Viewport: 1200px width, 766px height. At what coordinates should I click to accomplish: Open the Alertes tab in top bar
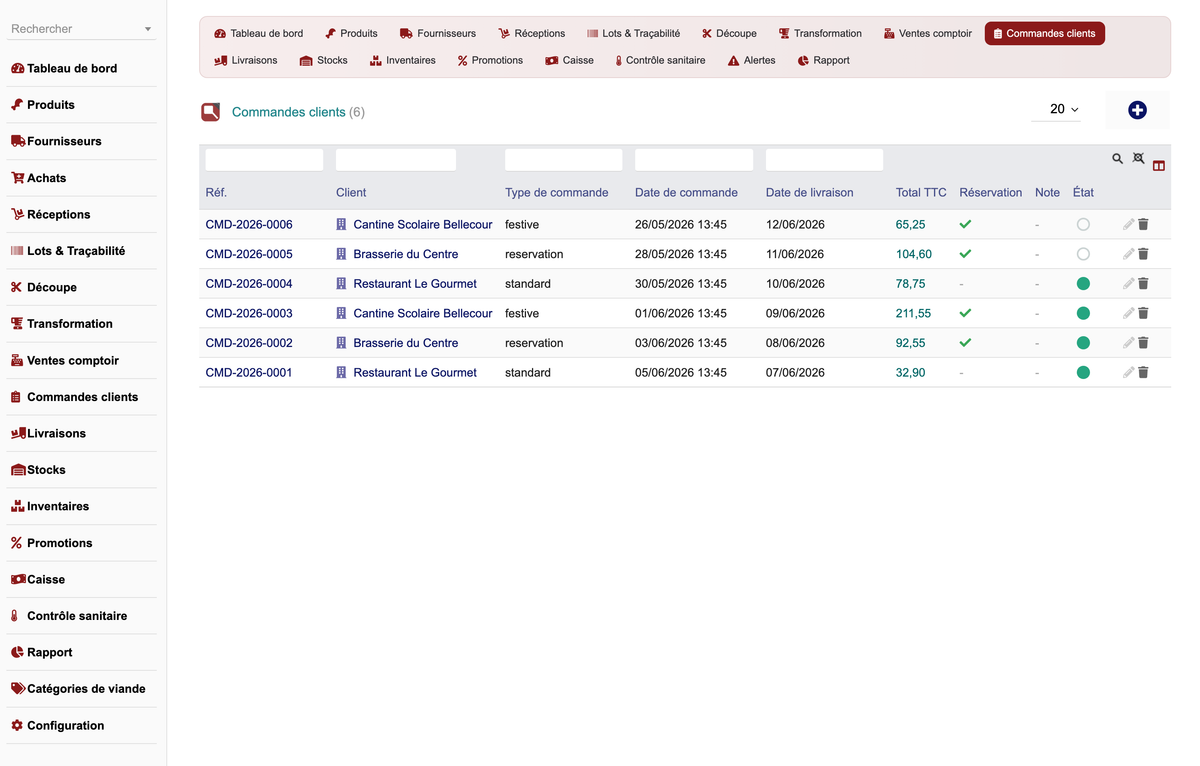pyautogui.click(x=751, y=60)
